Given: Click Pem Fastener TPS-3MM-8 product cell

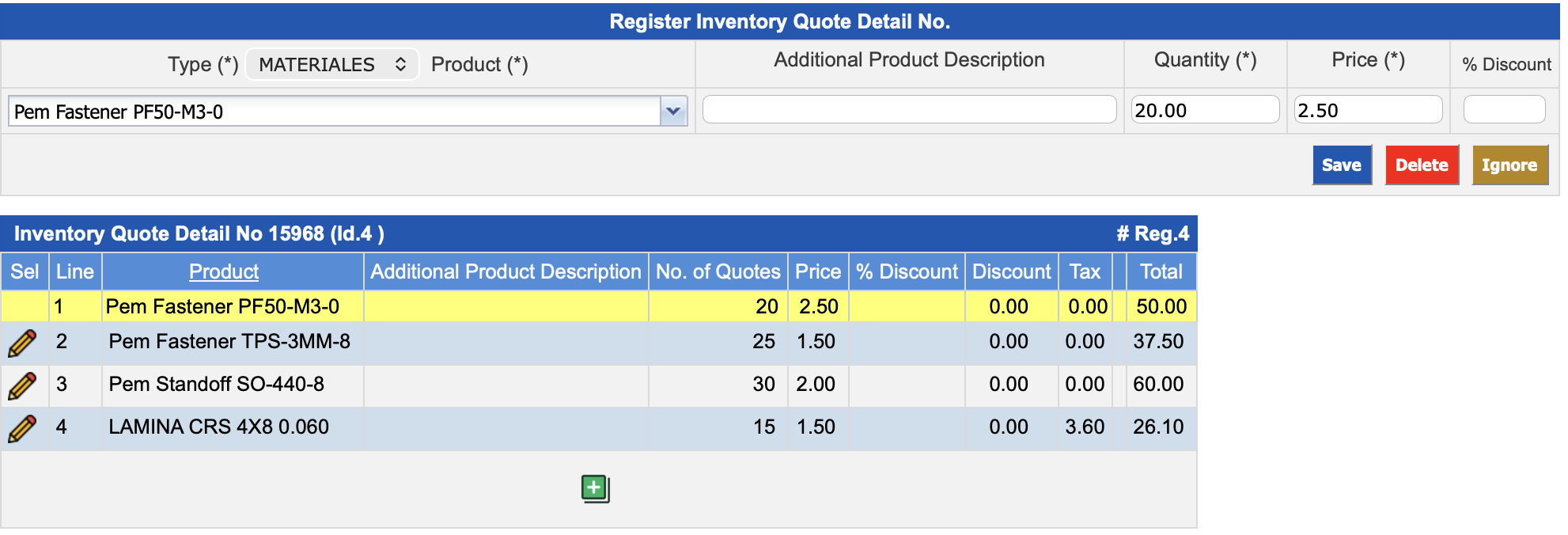Looking at the screenshot, I should (229, 341).
